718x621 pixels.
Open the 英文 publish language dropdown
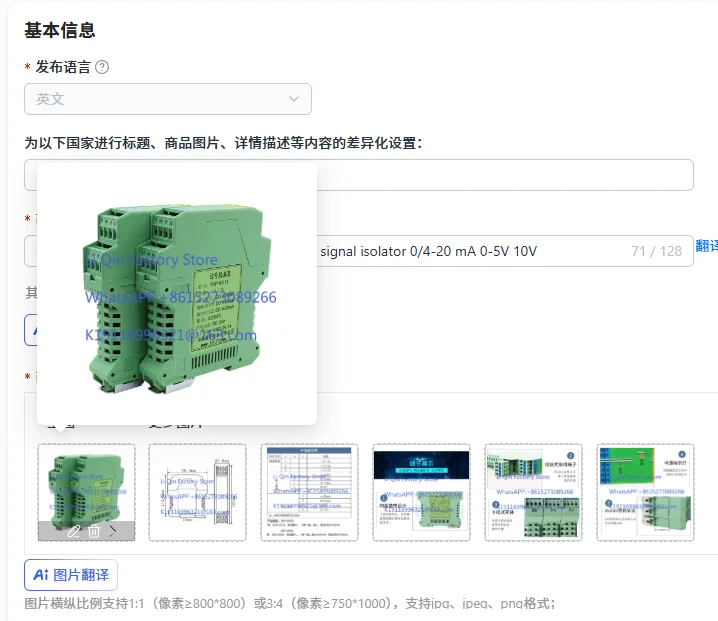point(168,99)
